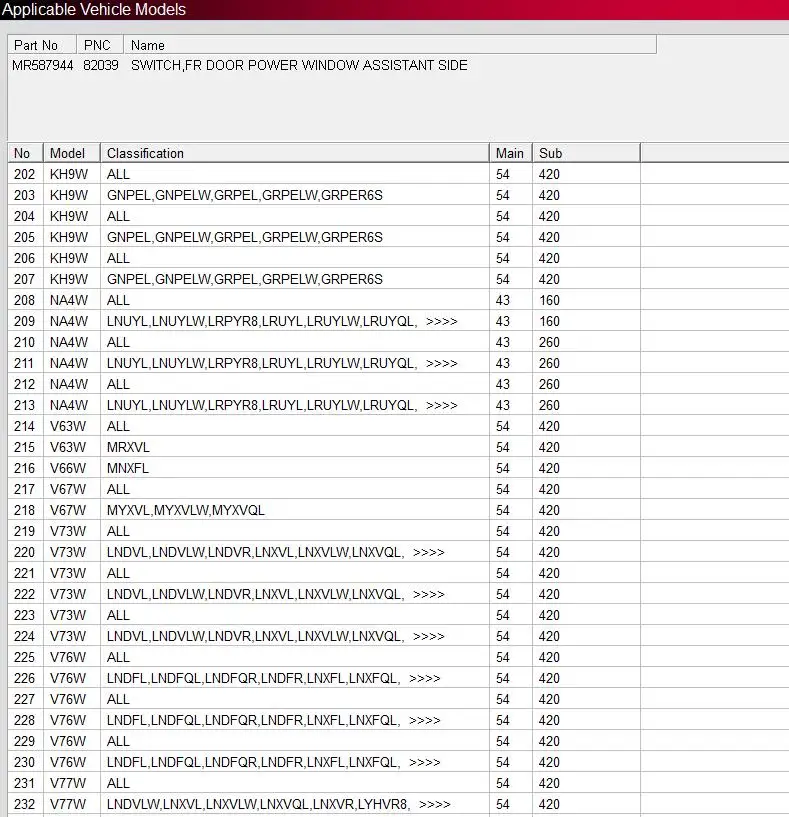789x817 pixels.
Task: Expand >>>> in row 211 classification
Action: [441, 363]
